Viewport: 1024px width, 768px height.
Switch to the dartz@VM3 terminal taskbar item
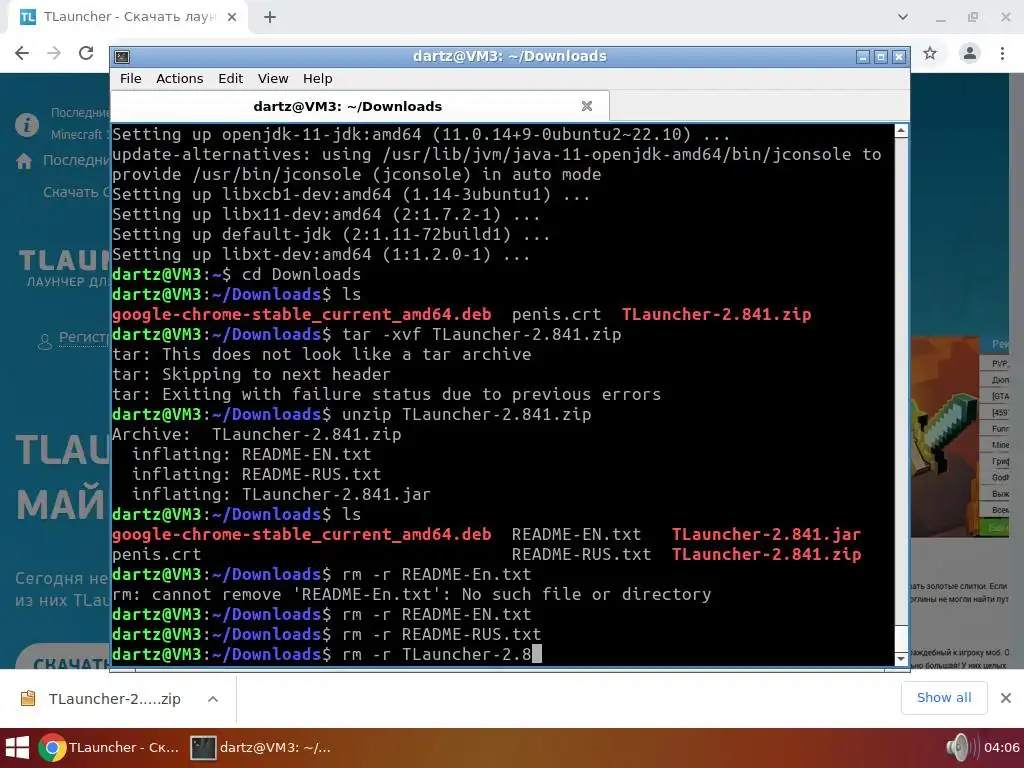tap(261, 748)
